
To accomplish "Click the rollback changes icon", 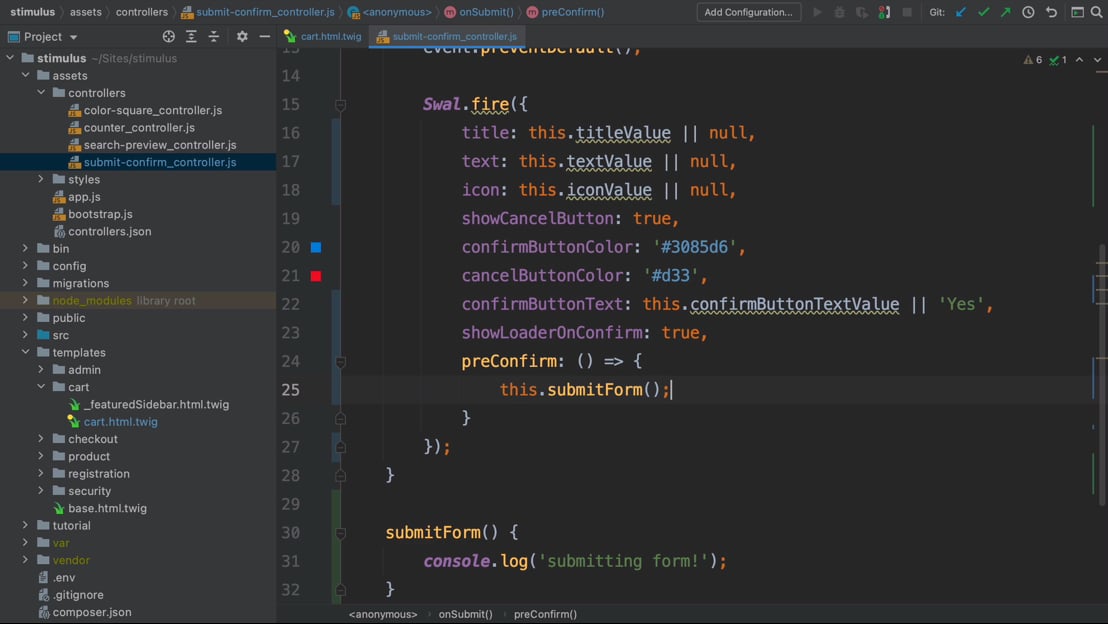I will 1051,12.
